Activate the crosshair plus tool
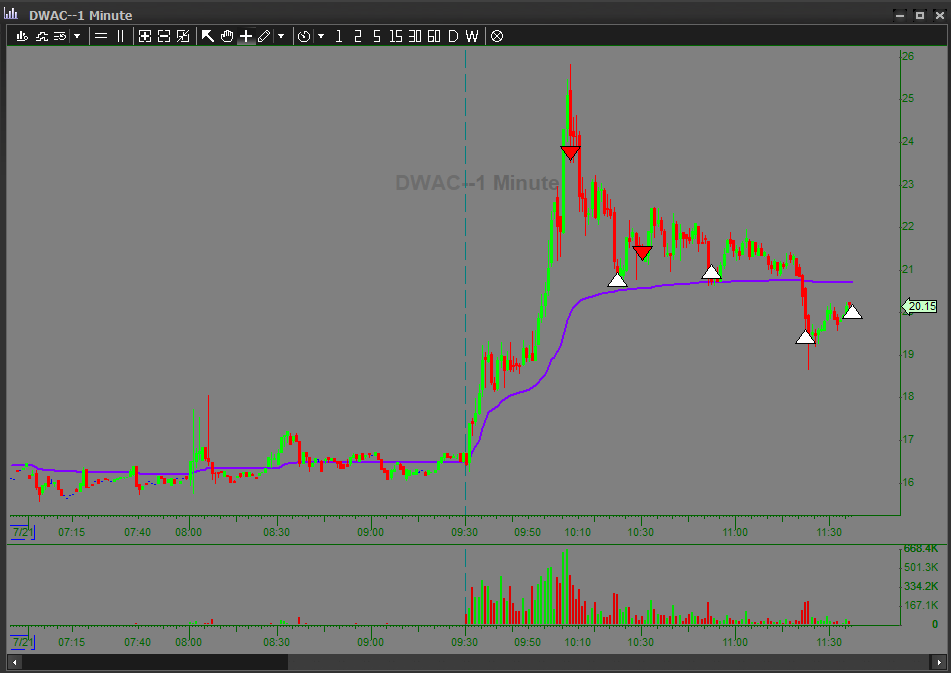The width and height of the screenshot is (951, 673). 246,36
